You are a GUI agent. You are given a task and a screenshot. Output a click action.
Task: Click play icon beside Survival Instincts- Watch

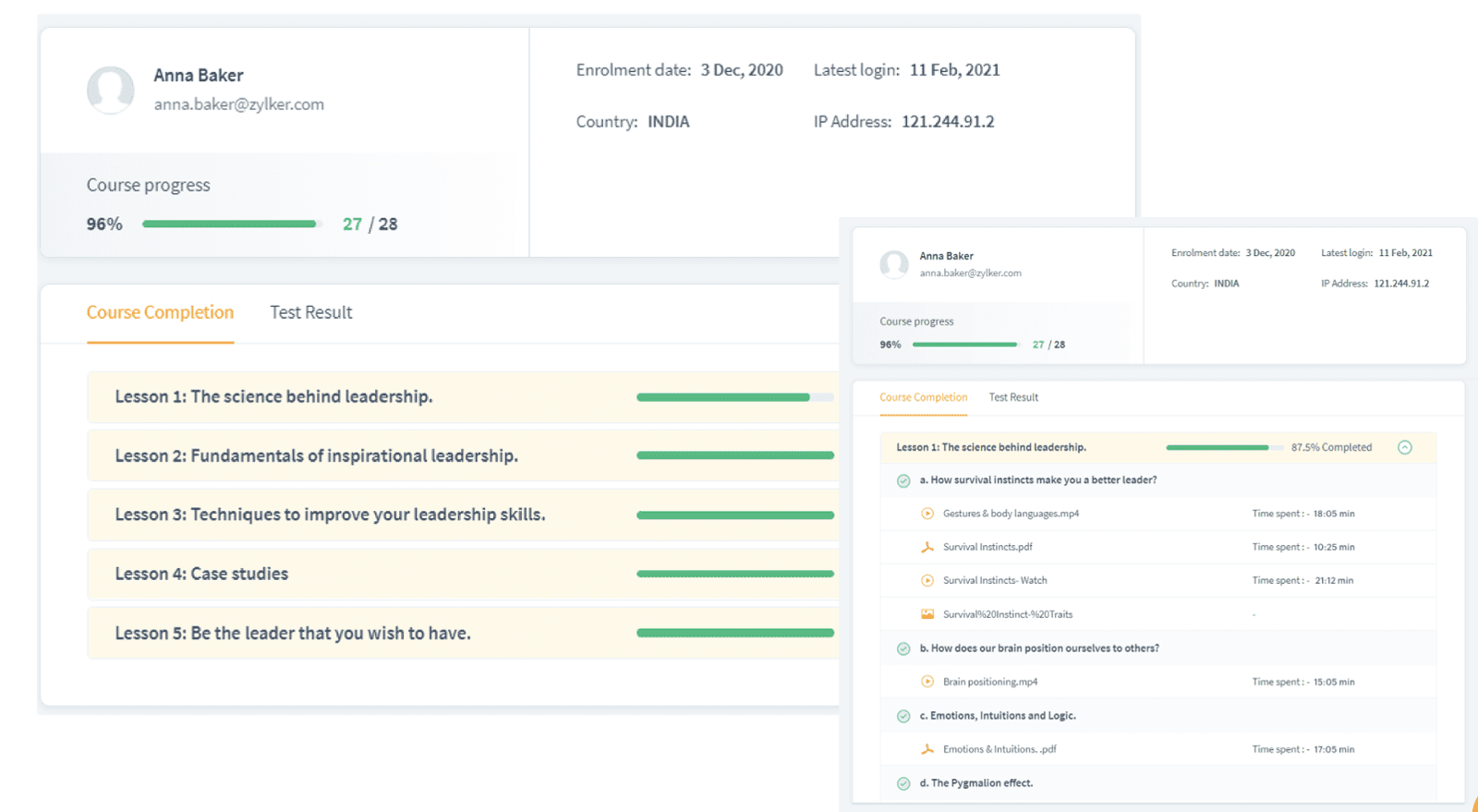pos(927,580)
